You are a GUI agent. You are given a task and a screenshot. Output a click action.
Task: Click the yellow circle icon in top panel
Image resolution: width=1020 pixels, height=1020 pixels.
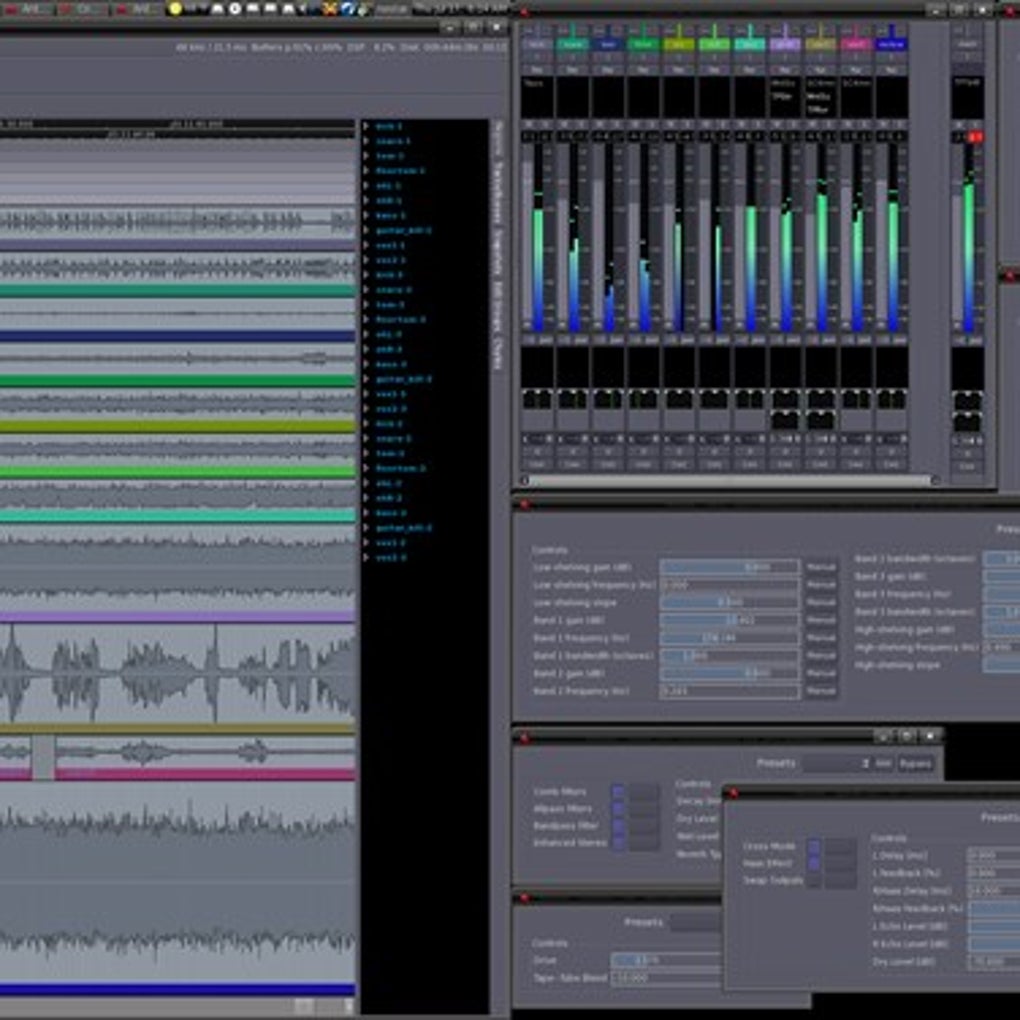coord(176,8)
